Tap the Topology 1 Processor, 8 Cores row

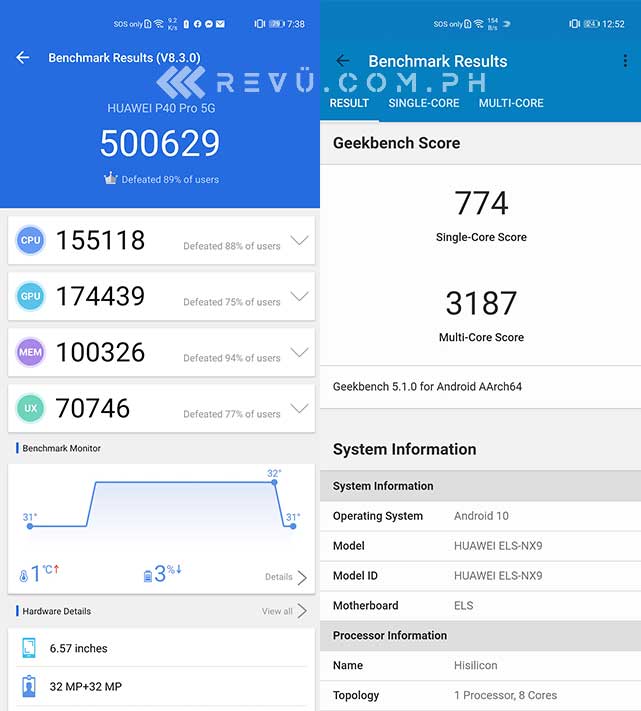click(481, 696)
